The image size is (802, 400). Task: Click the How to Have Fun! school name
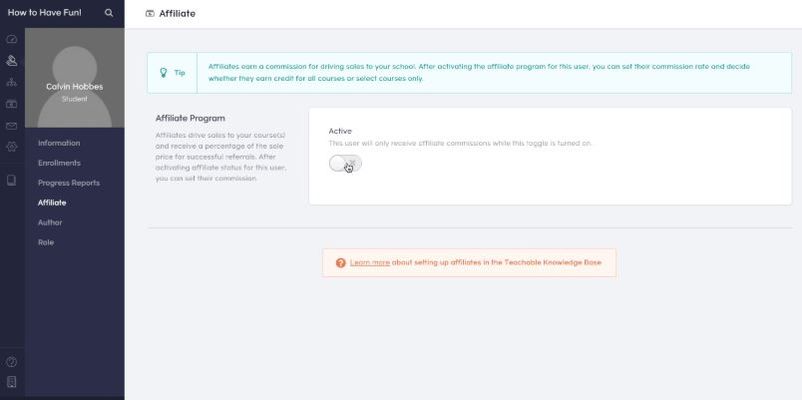44,13
